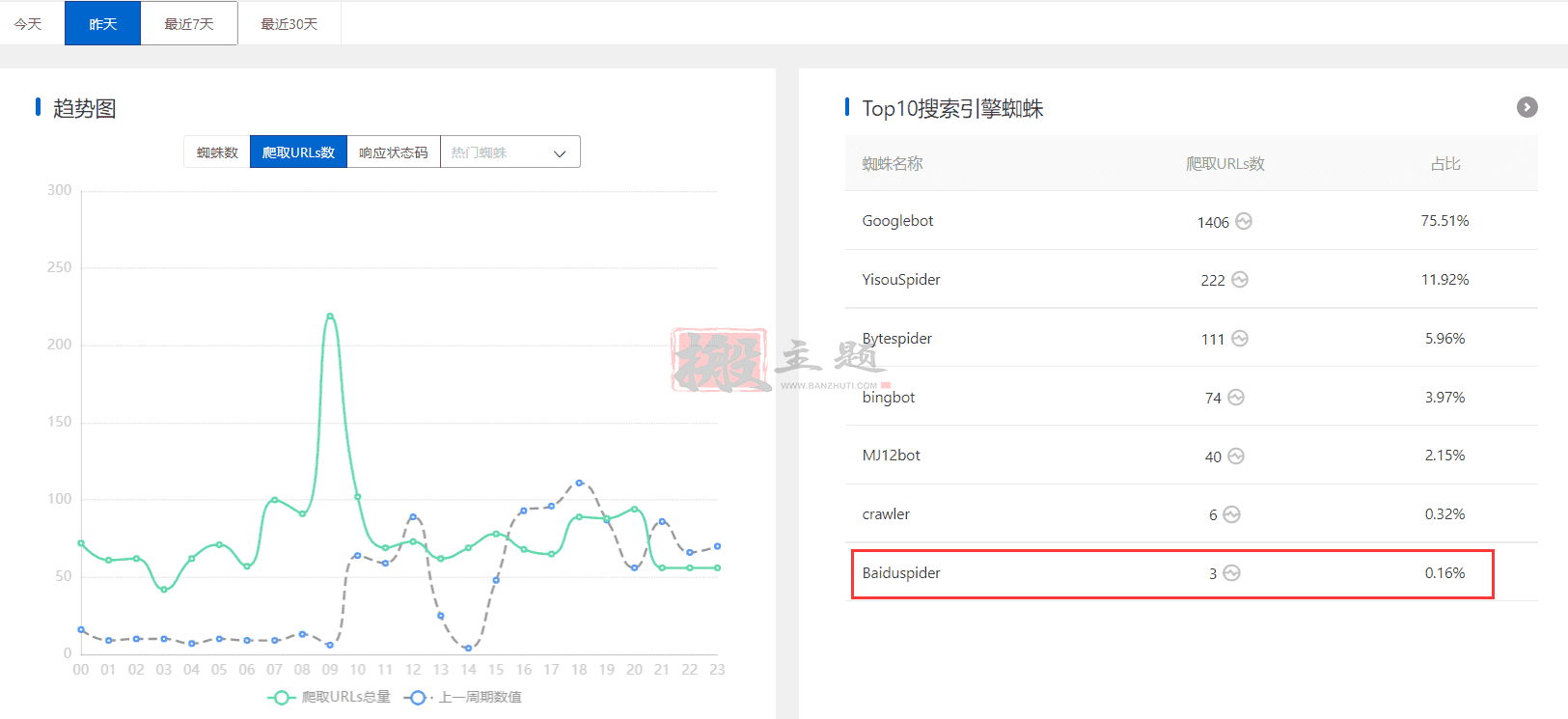Click the 趋势图 panel title
The height and width of the screenshot is (719, 1568).
[x=84, y=108]
